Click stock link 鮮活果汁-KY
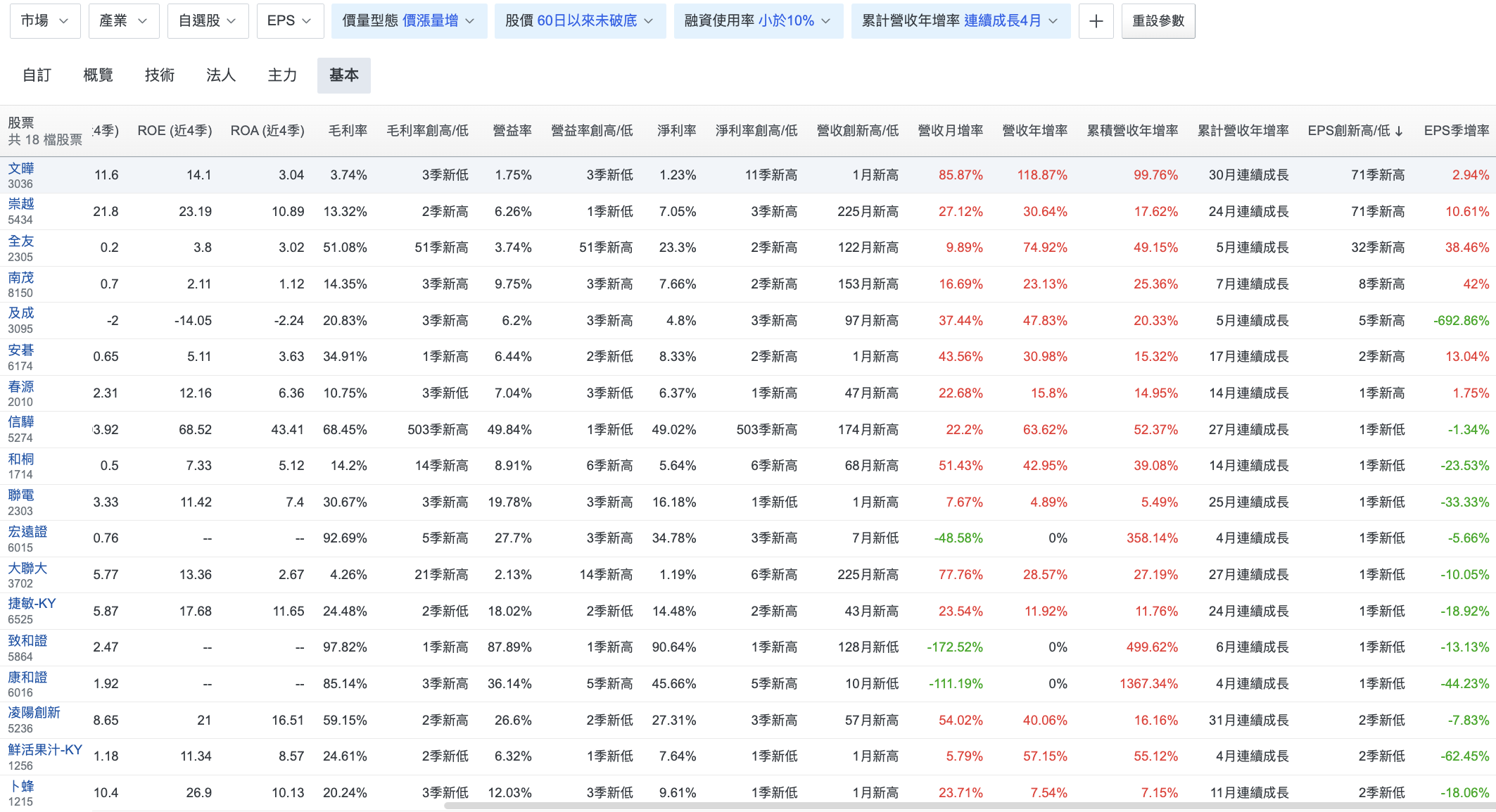 coord(45,749)
